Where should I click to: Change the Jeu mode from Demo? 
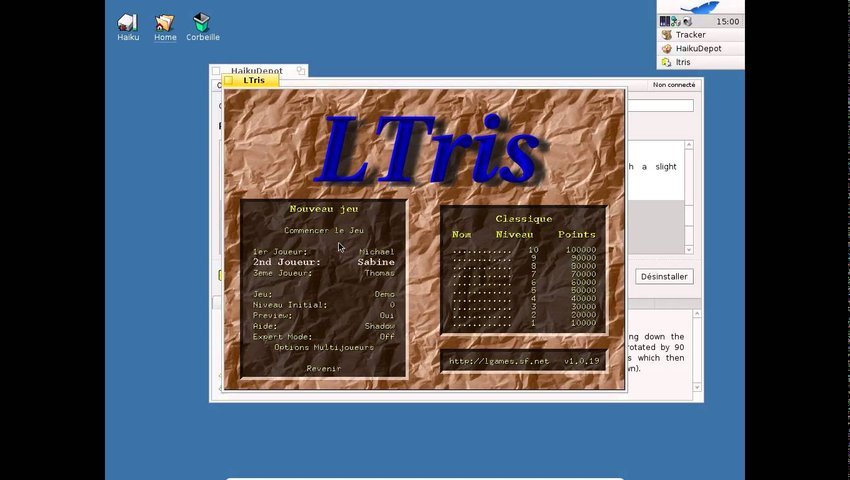pyautogui.click(x=324, y=294)
